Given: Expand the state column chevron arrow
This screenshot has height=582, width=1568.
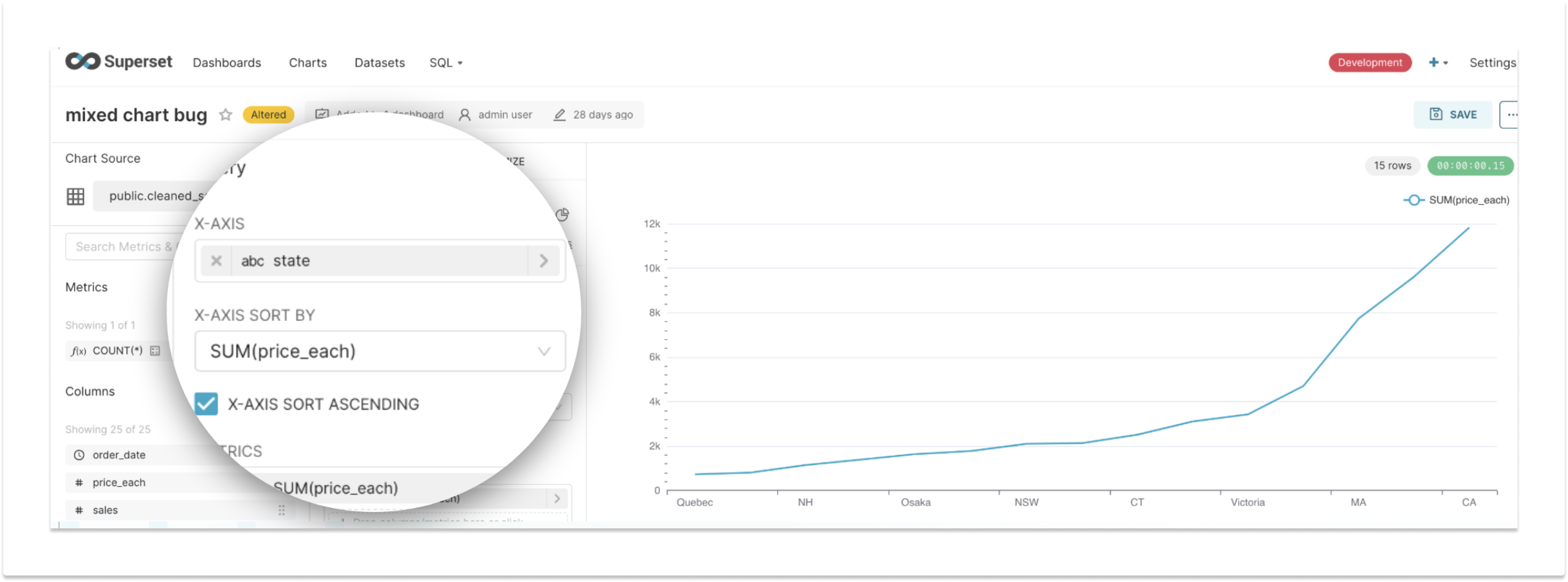Looking at the screenshot, I should coord(544,261).
